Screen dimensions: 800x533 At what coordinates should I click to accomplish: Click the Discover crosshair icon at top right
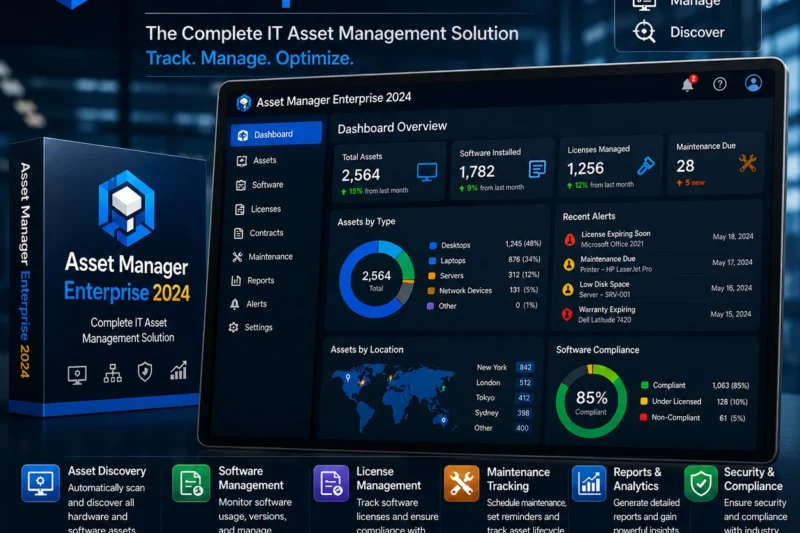[644, 32]
